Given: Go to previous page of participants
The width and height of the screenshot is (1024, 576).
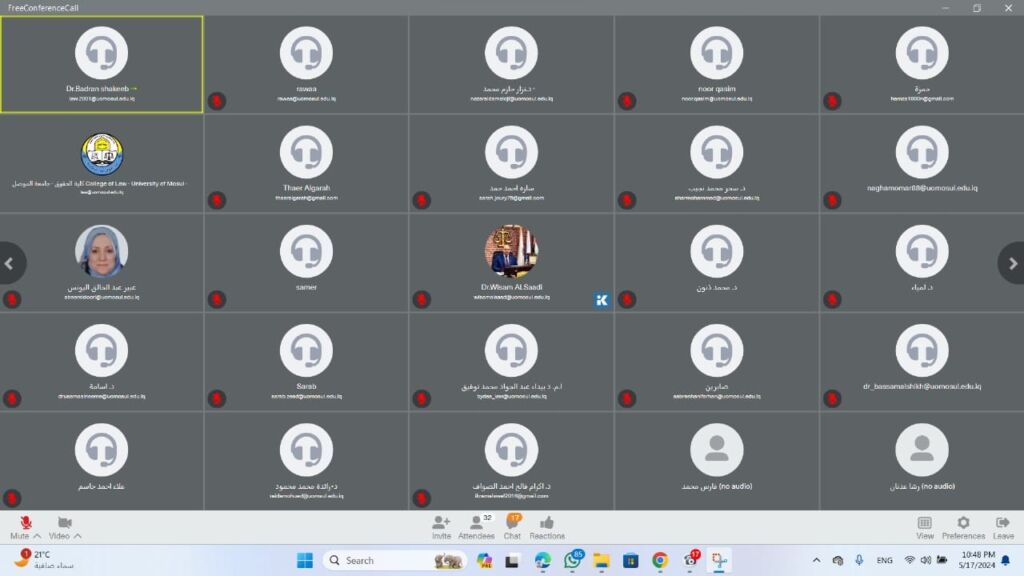Looking at the screenshot, I should [10, 263].
